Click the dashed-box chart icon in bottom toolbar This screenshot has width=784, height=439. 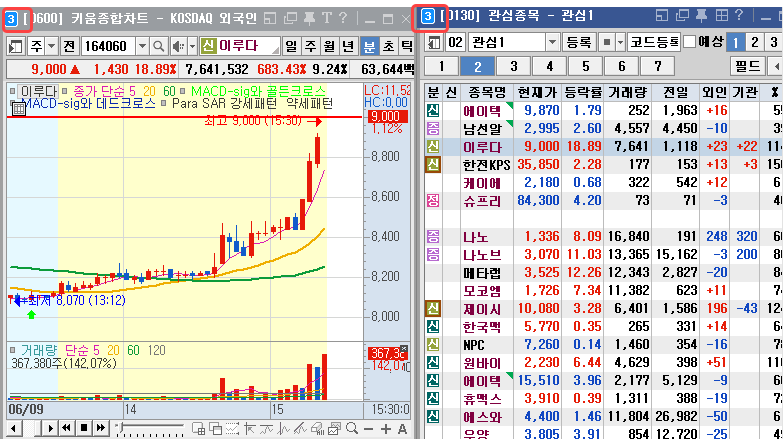(232, 428)
